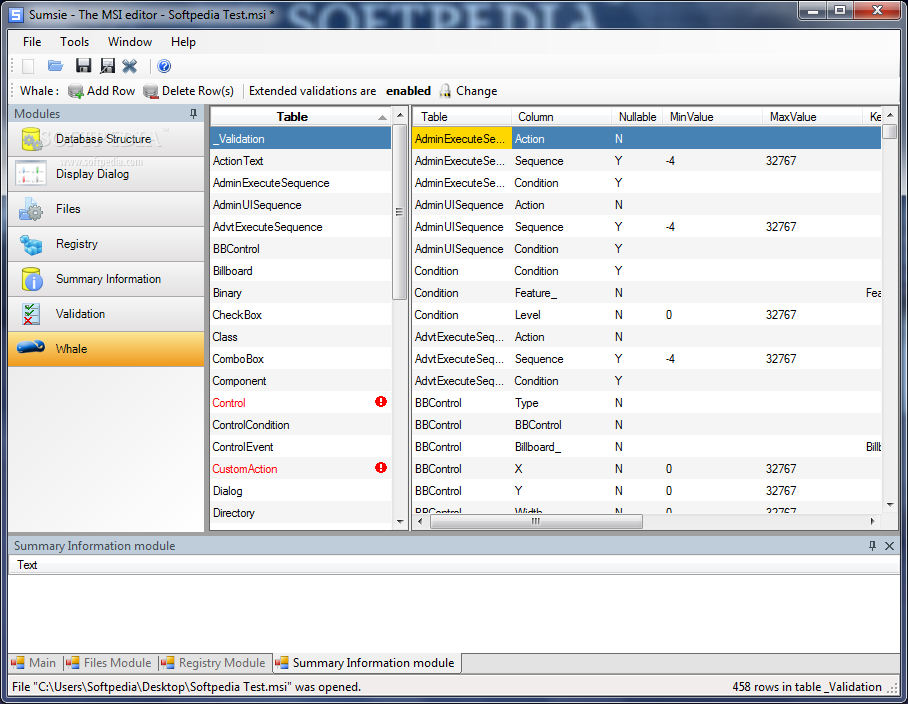Click the MaxValue column header
The height and width of the screenshot is (704, 908).
tap(812, 117)
